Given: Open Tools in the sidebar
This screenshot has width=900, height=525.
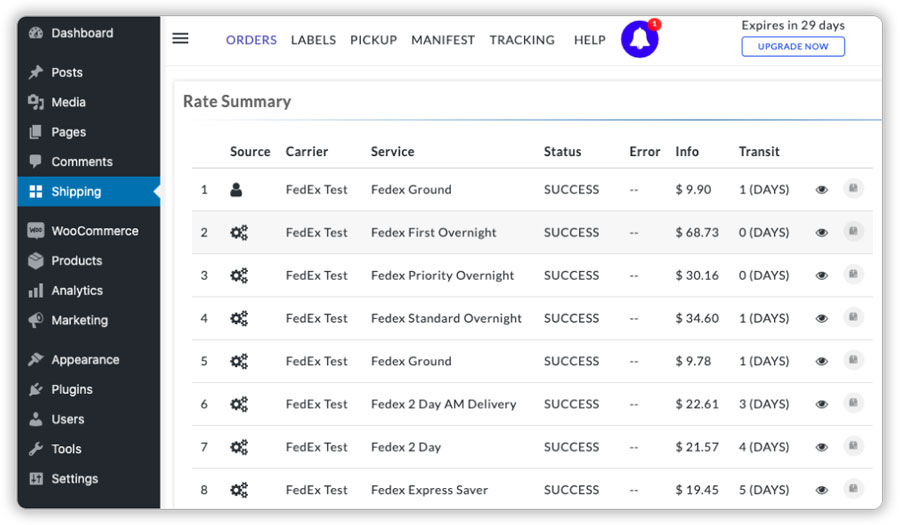Looking at the screenshot, I should click(x=88, y=449).
